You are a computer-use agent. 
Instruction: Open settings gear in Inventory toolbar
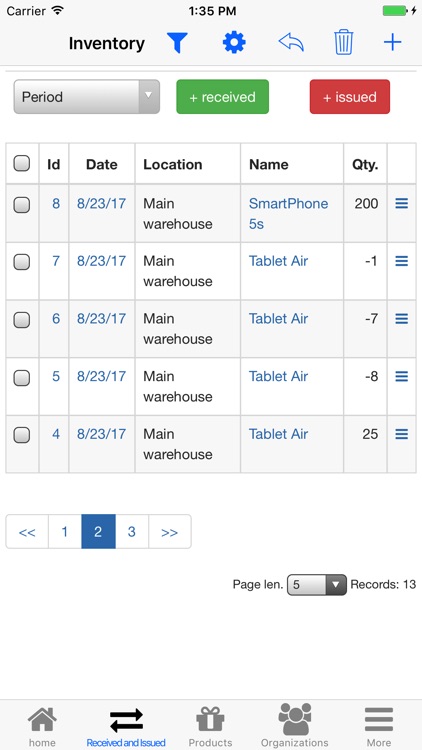(234, 43)
